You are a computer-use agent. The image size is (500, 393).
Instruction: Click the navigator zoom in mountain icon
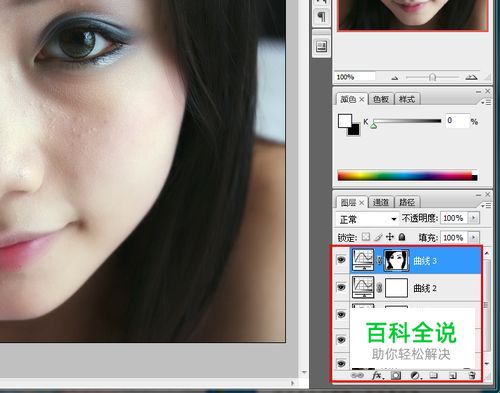(471, 77)
